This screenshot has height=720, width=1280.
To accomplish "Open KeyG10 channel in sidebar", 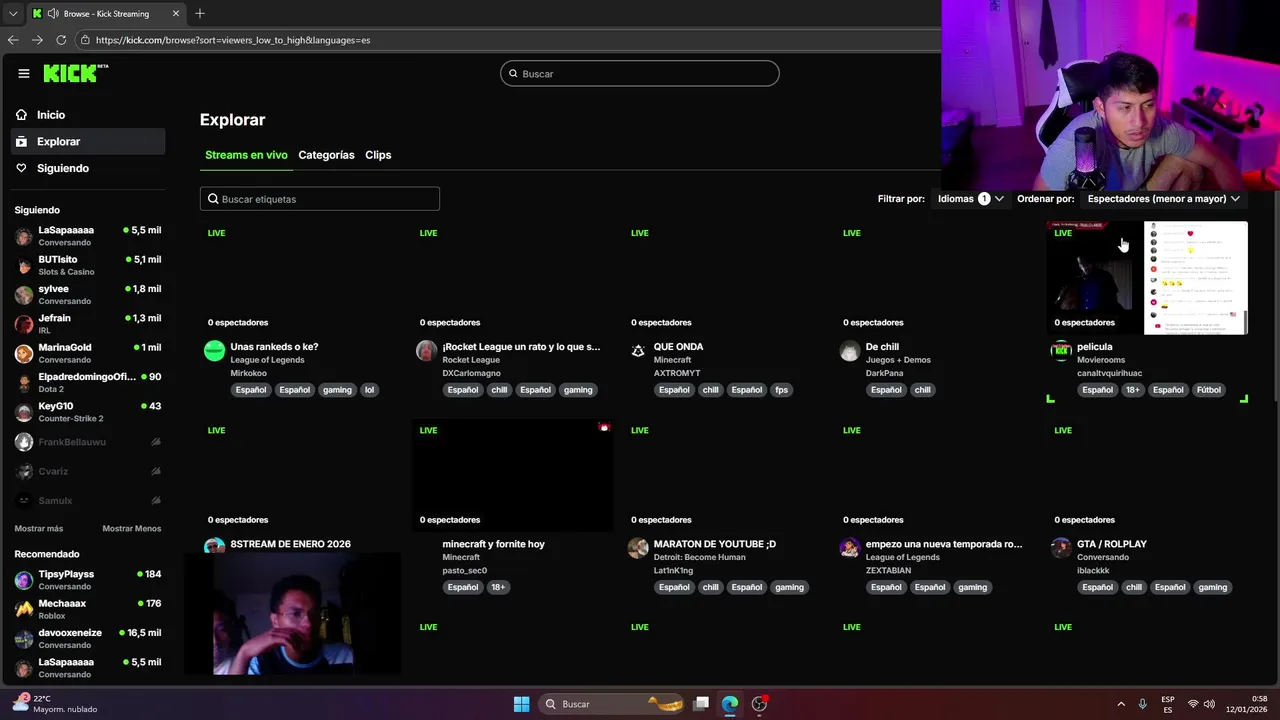I will click(88, 412).
